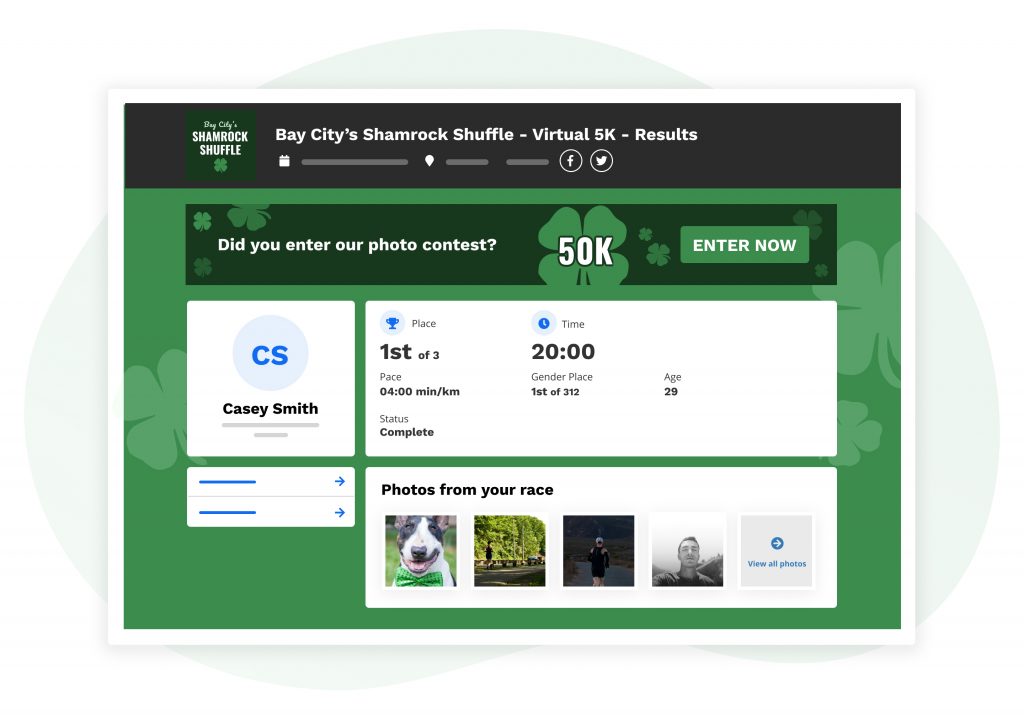
Task: Open the dark road runner photo
Action: (x=598, y=550)
